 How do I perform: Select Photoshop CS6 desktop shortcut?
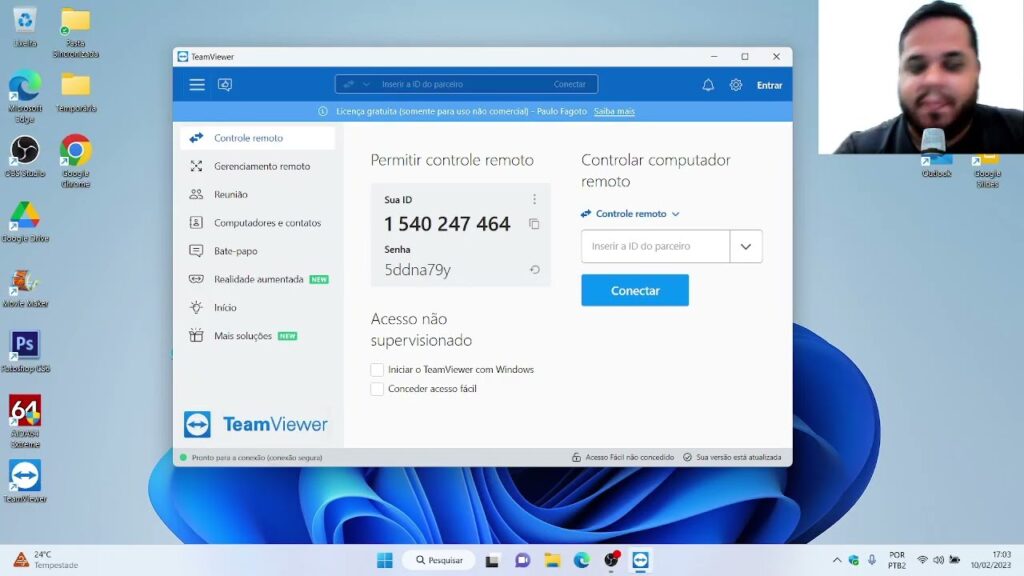25,352
